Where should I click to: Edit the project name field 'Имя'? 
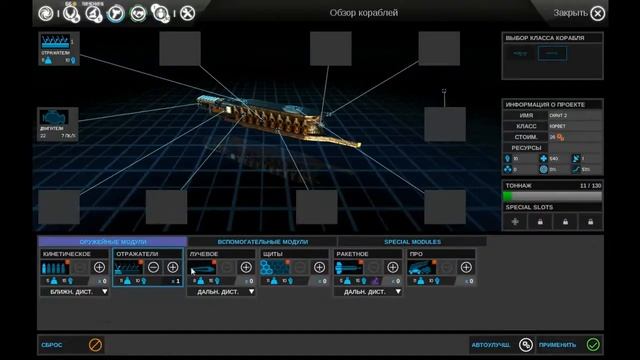coord(575,116)
